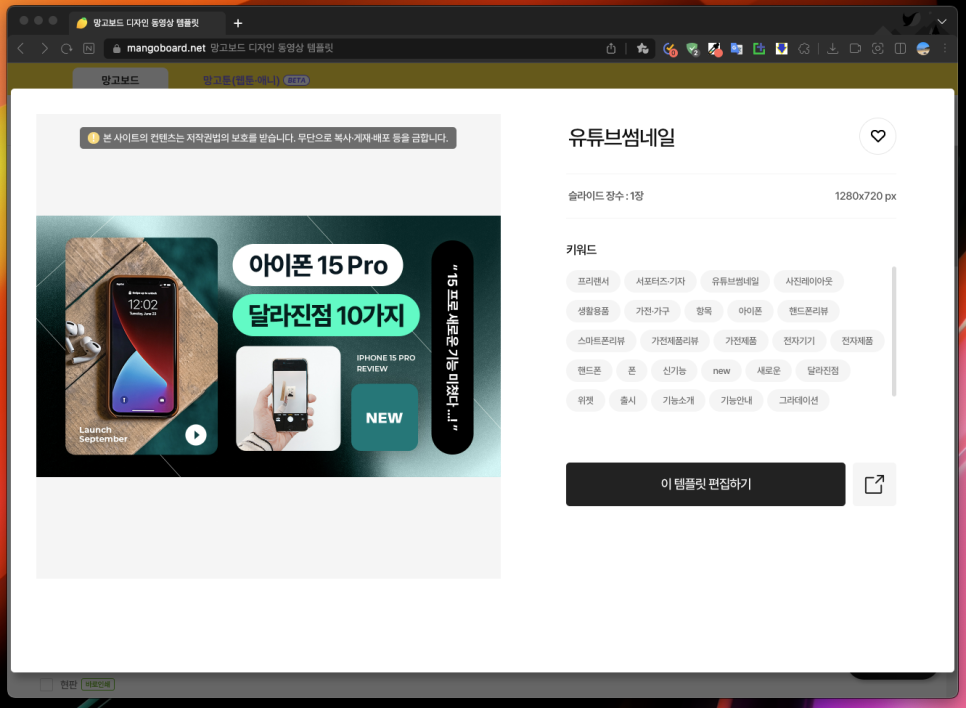Click the 새로운 keyword tag
This screenshot has height=708, width=966.
[x=768, y=370]
